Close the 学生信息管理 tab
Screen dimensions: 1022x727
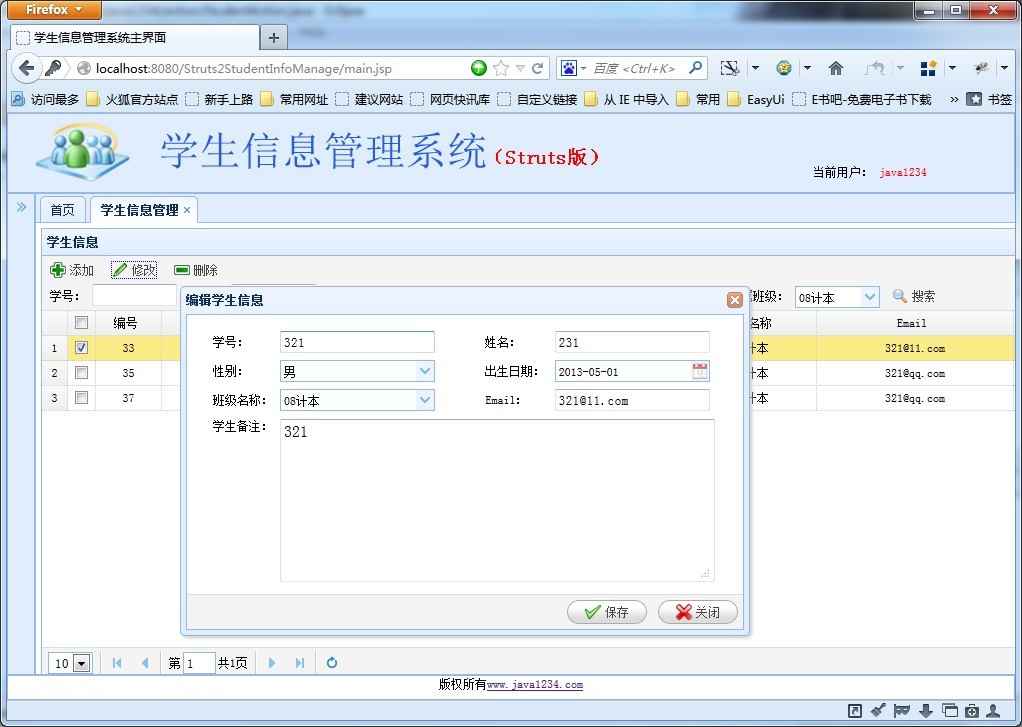point(187,210)
